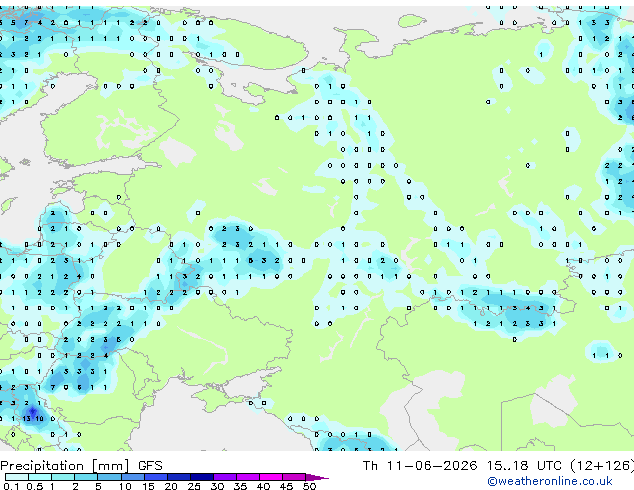Select legend swatch between 10 and 15

(133, 477)
